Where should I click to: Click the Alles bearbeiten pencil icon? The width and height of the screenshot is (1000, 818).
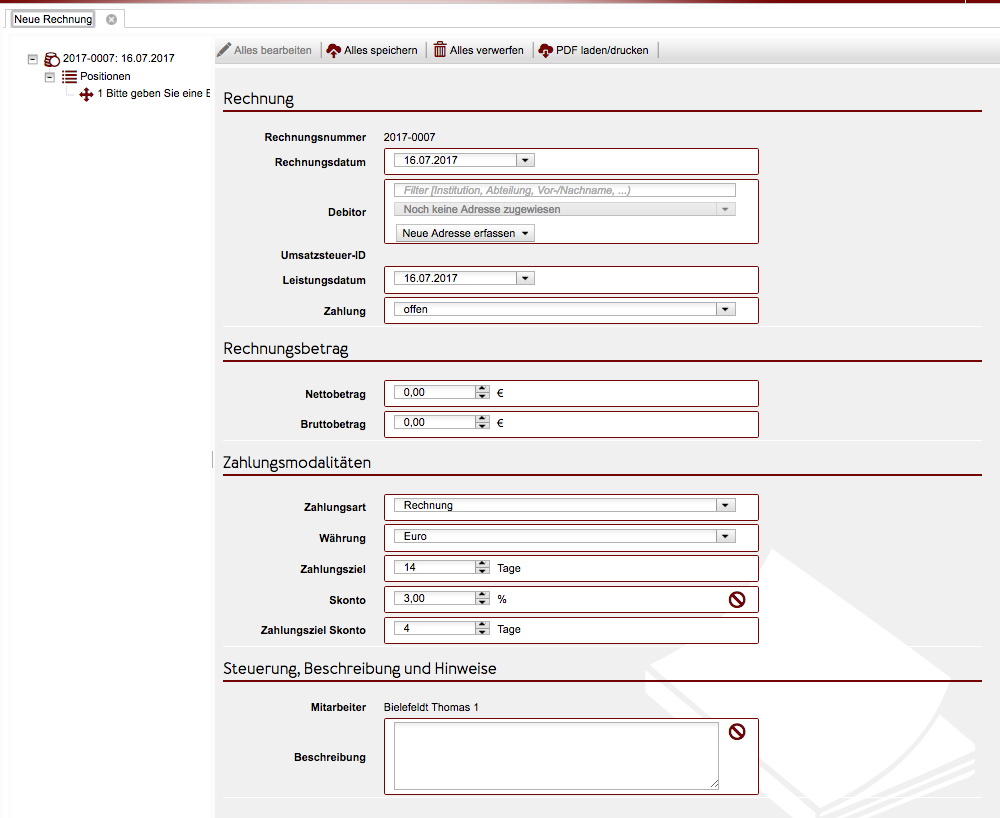pyautogui.click(x=224, y=50)
